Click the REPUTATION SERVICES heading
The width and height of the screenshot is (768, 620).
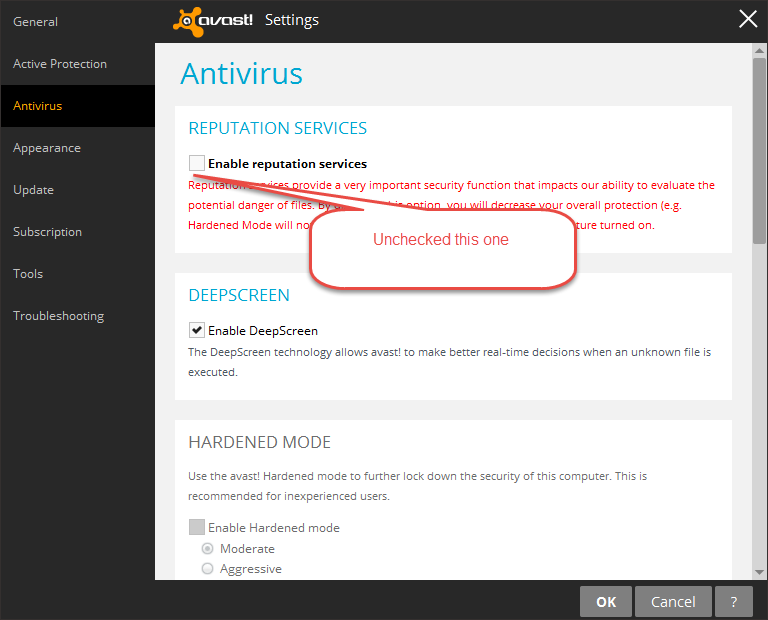pos(278,128)
